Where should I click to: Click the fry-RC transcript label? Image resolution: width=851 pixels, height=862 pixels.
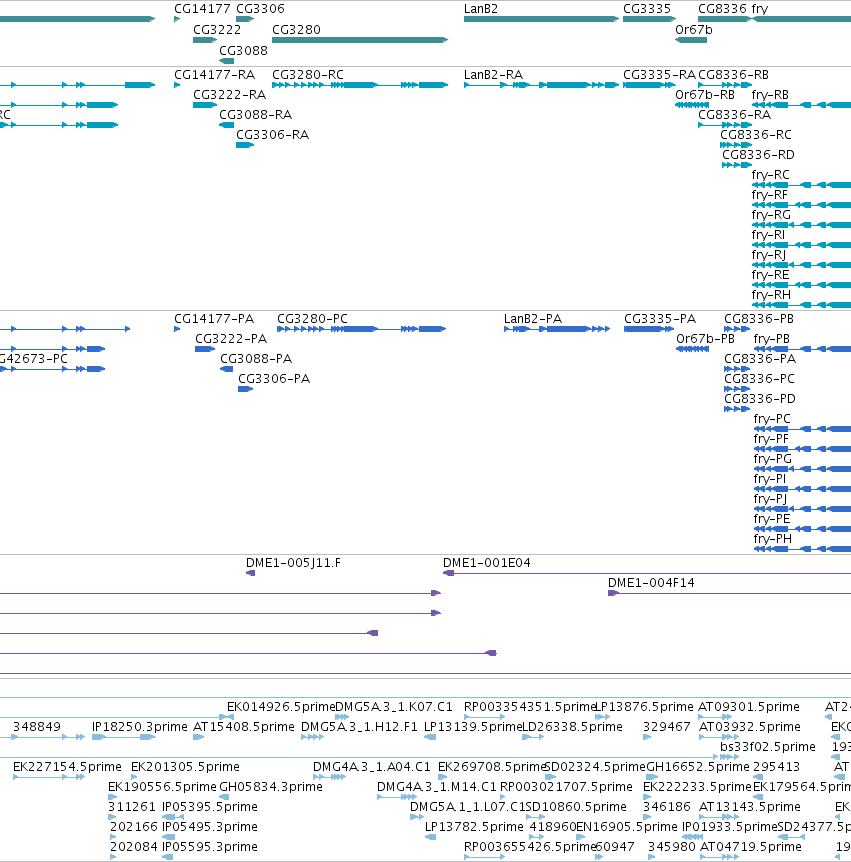pos(771,175)
